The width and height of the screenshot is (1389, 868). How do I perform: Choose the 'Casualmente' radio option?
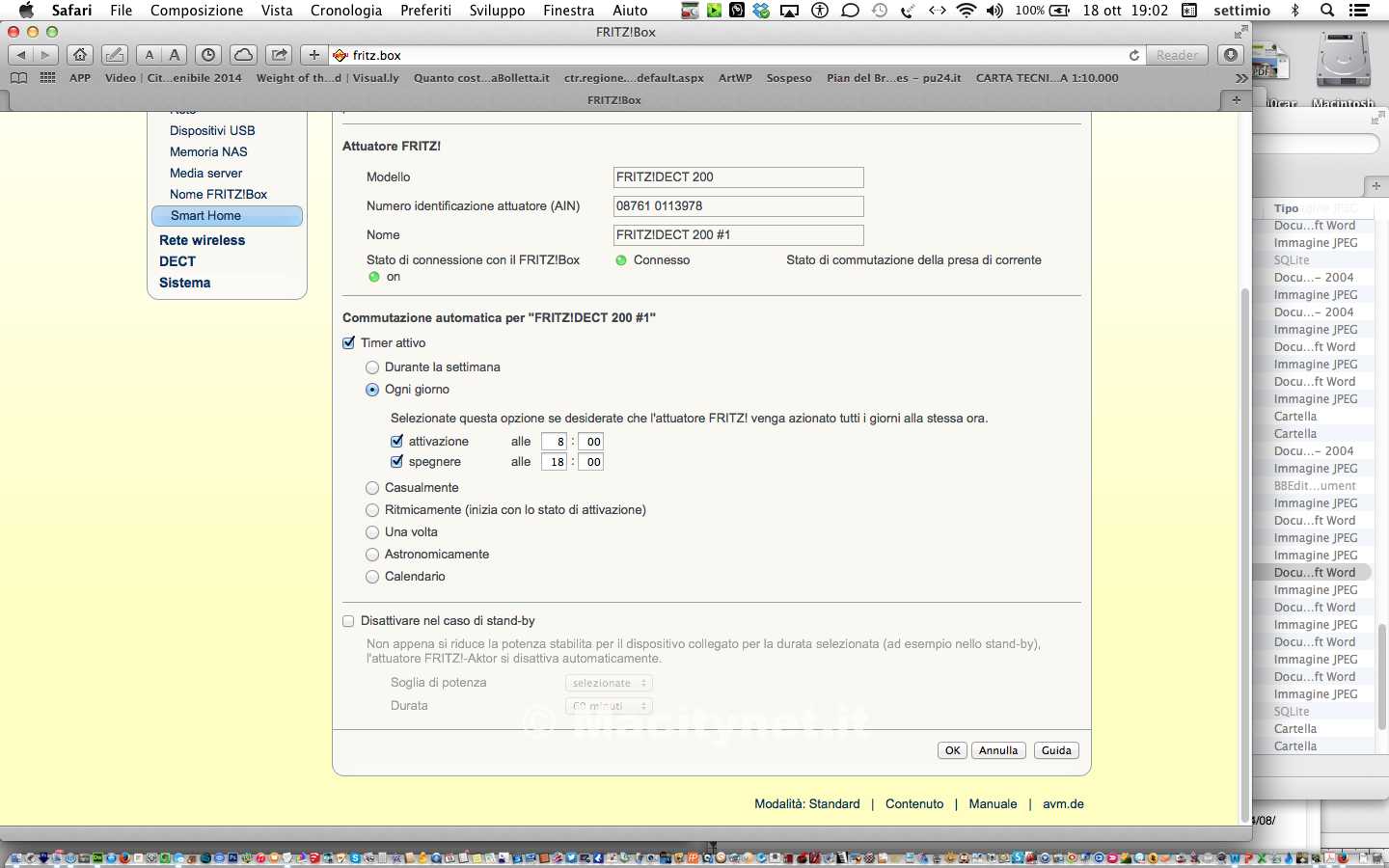click(372, 488)
